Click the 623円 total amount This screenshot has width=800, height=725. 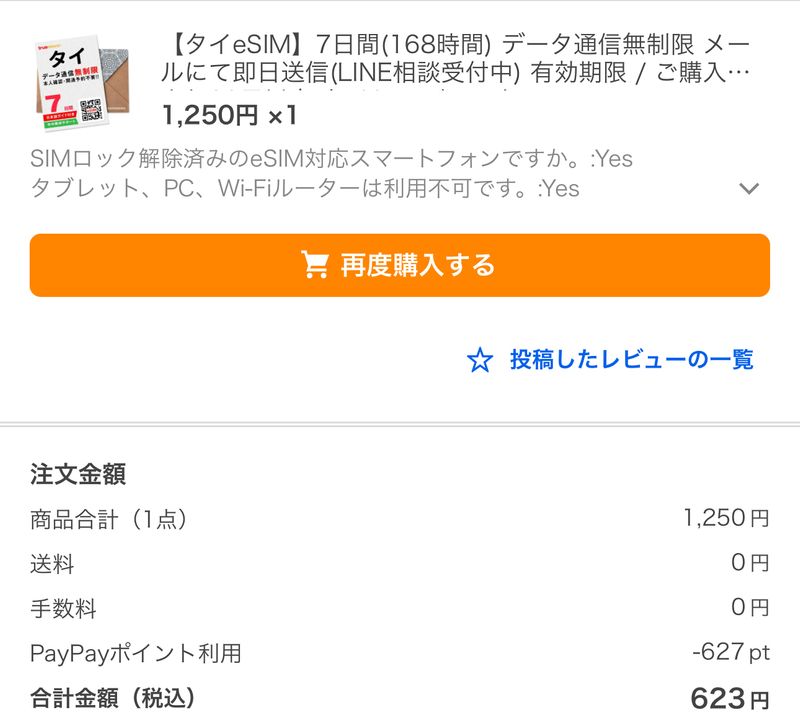729,698
